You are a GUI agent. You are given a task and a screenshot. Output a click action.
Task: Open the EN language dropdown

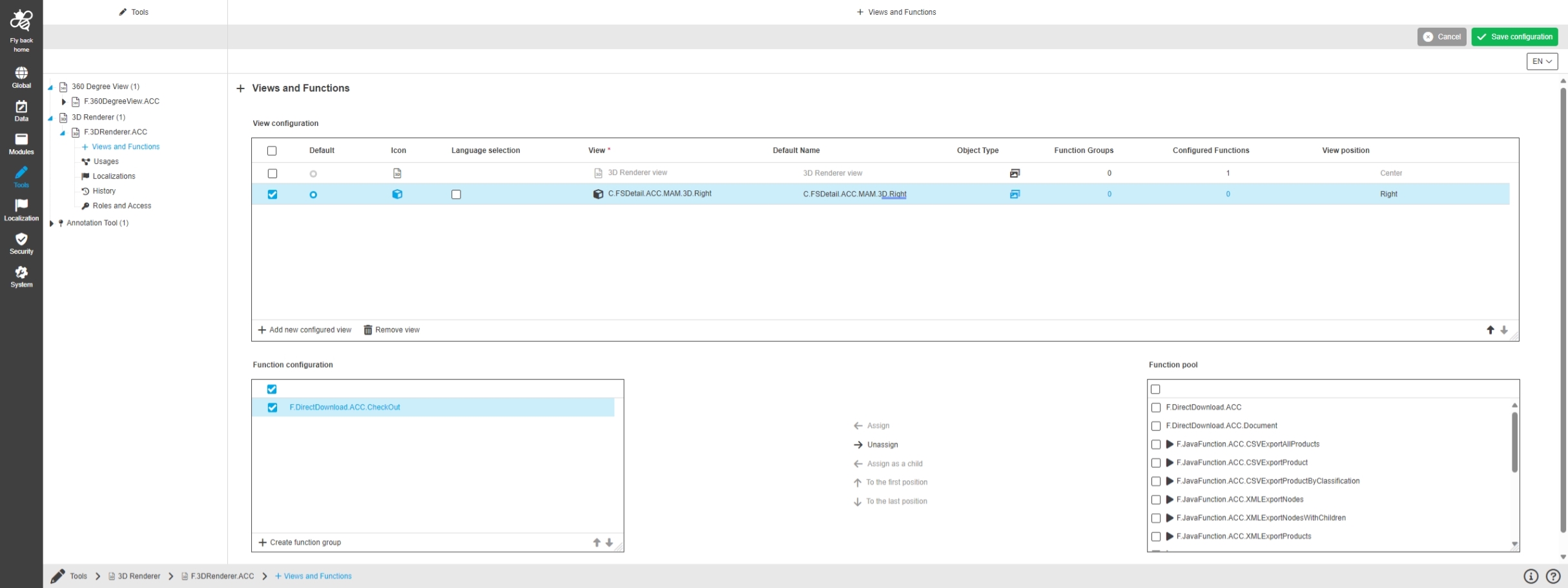click(1542, 61)
